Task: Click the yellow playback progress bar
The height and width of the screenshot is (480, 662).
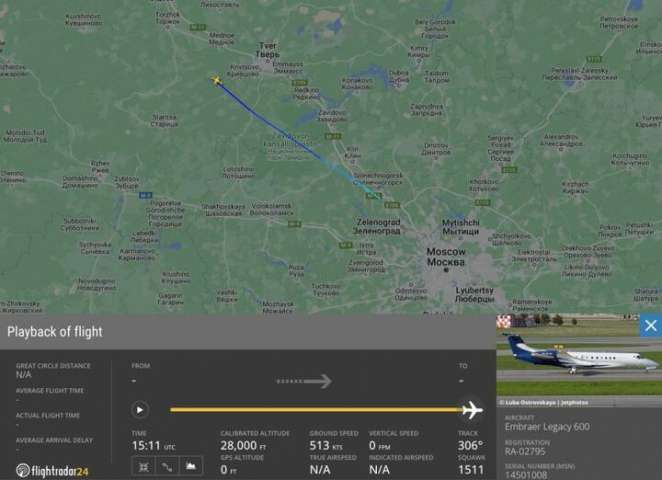Action: coord(316,409)
